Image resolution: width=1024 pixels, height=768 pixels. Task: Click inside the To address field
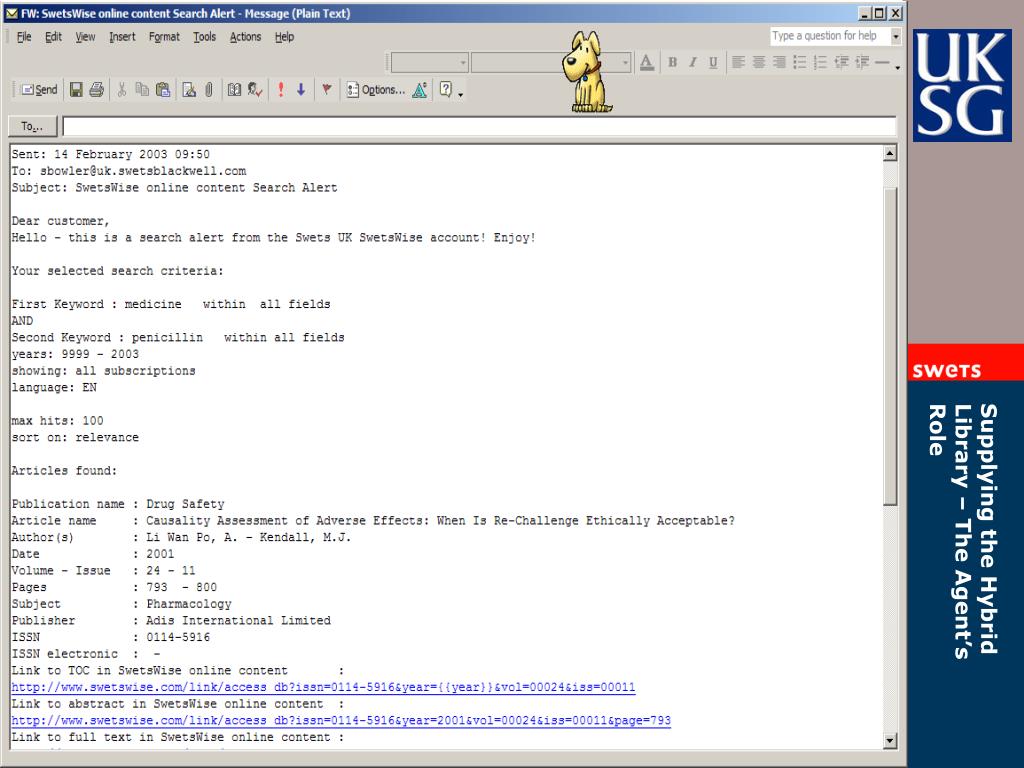click(479, 127)
